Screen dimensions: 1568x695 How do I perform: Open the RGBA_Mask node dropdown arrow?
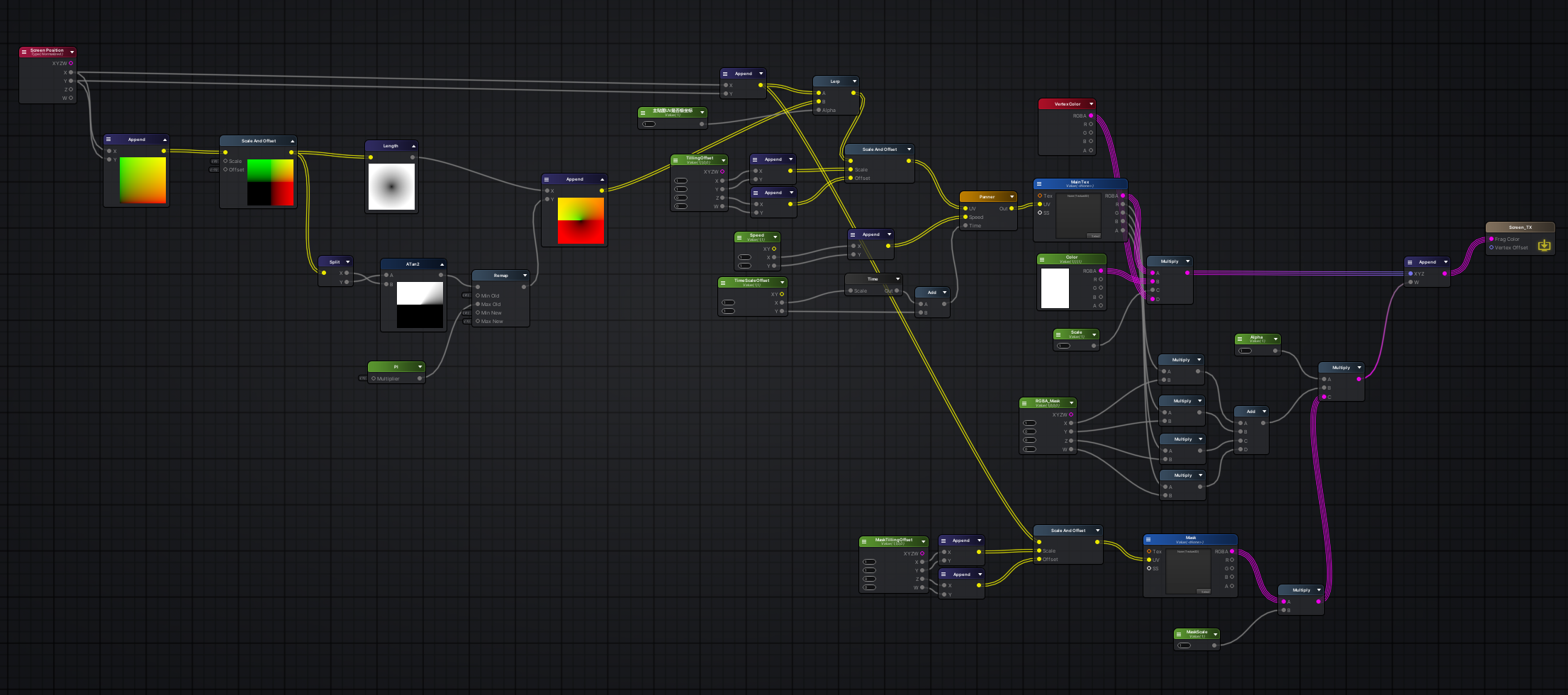1071,403
